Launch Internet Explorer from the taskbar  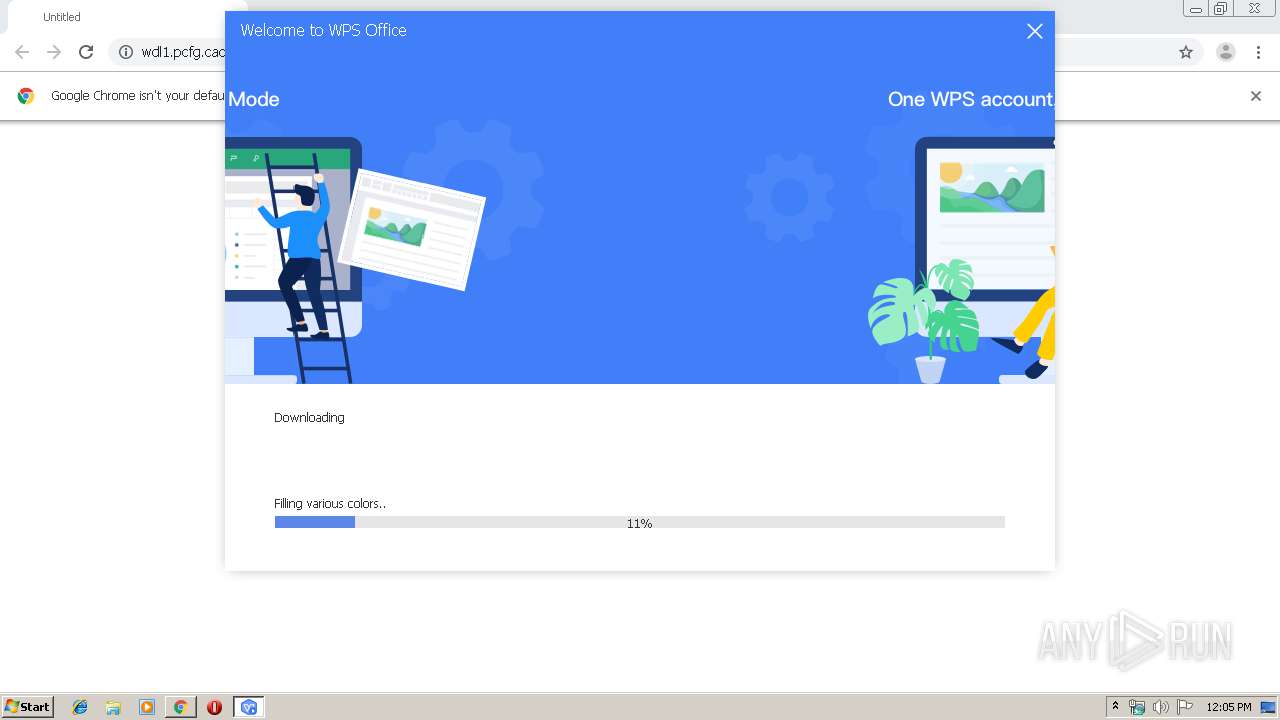coord(80,707)
